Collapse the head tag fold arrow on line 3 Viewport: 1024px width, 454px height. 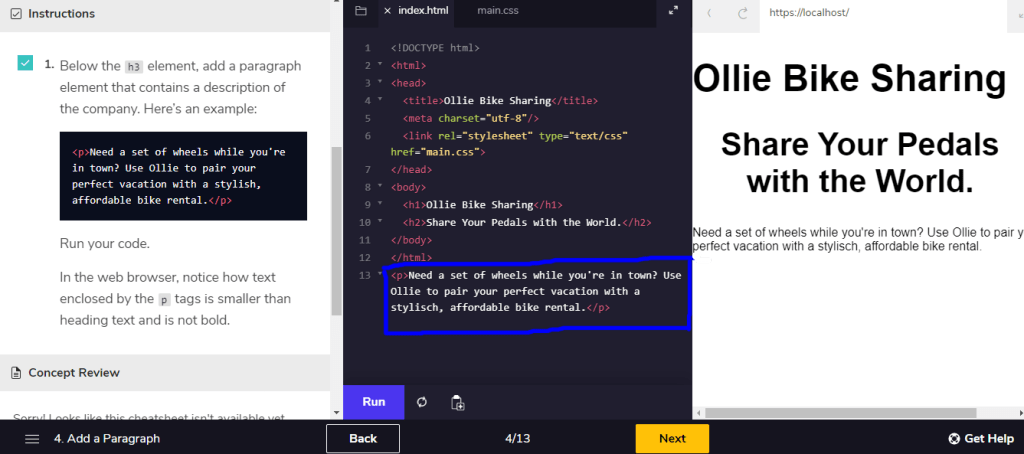pyautogui.click(x=380, y=83)
